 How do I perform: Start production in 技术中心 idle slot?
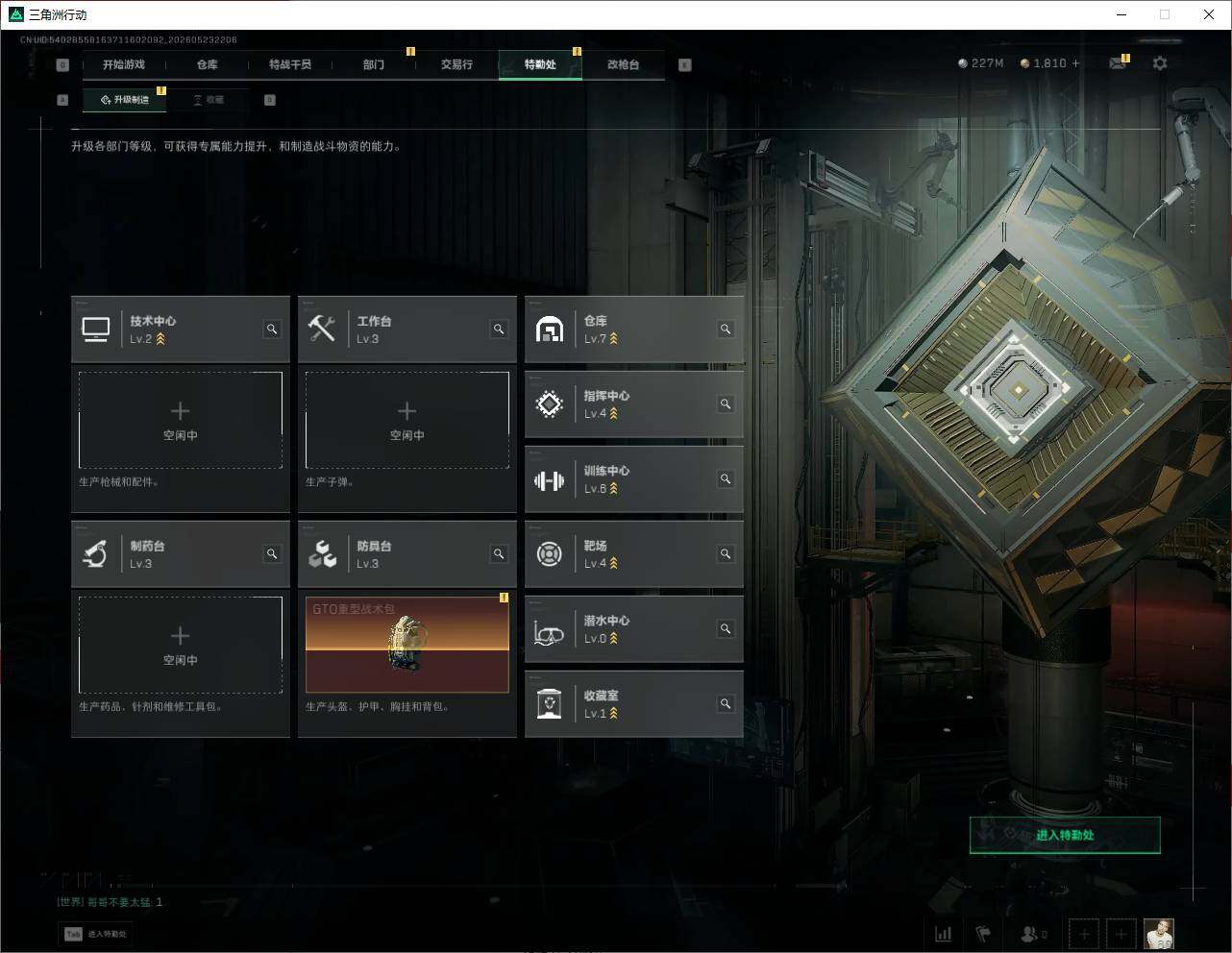click(181, 420)
